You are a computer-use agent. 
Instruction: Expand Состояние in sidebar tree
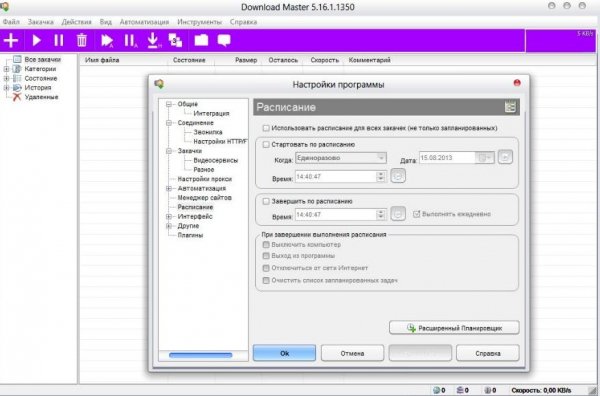point(6,78)
